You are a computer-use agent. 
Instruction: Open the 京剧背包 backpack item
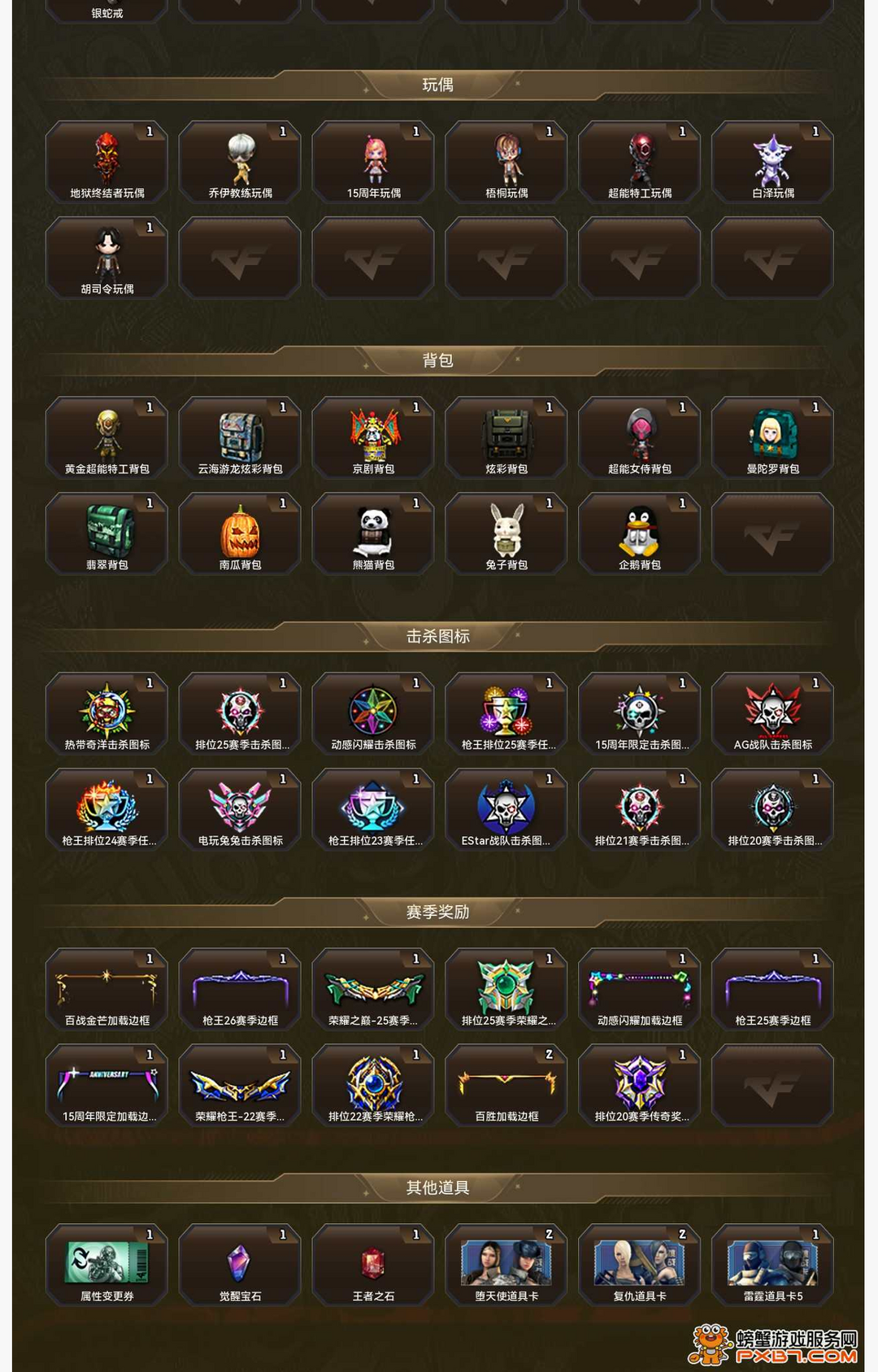373,438
